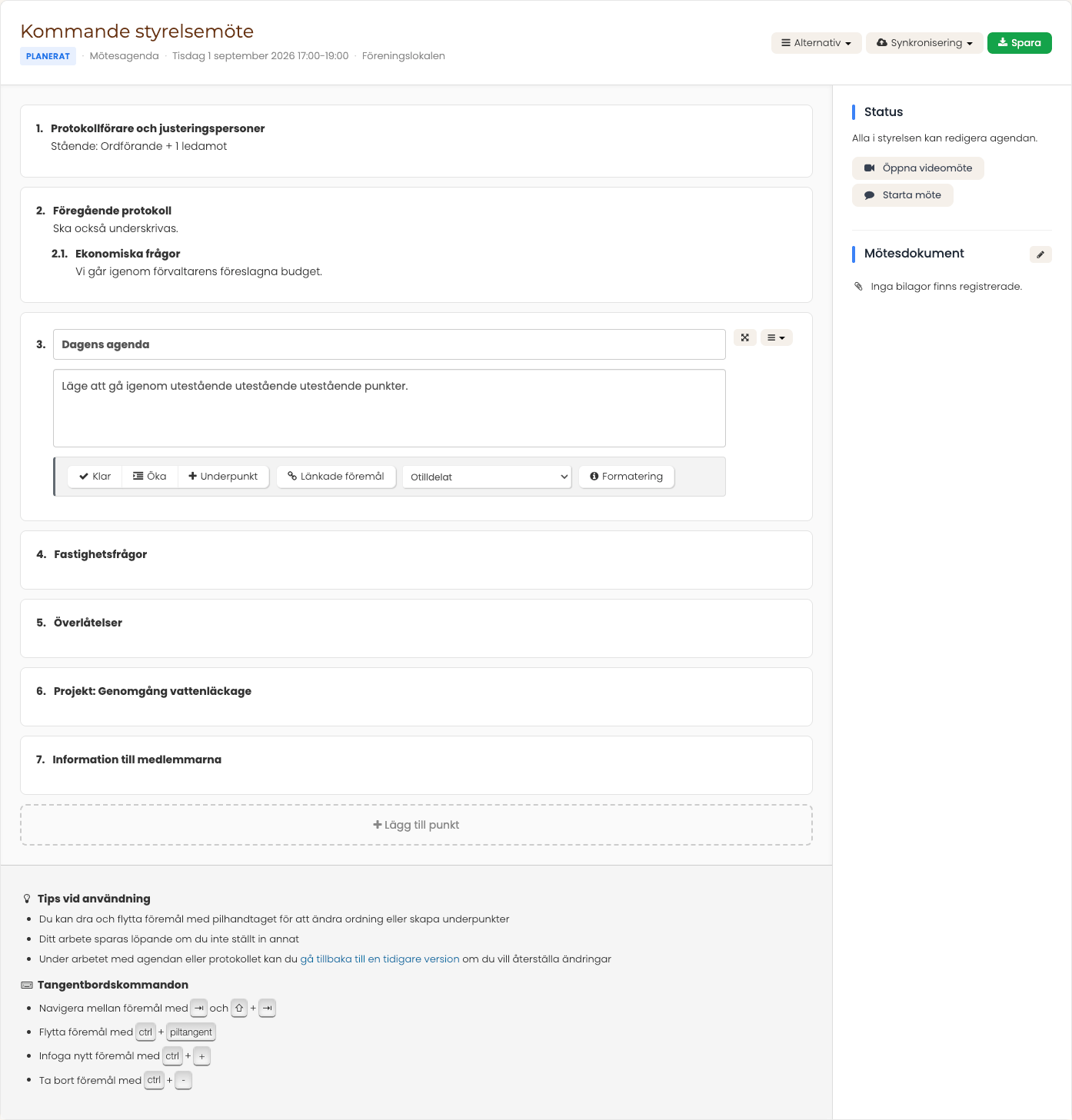Expand the Synkronisering dropdown
1072x1120 pixels.
point(924,43)
